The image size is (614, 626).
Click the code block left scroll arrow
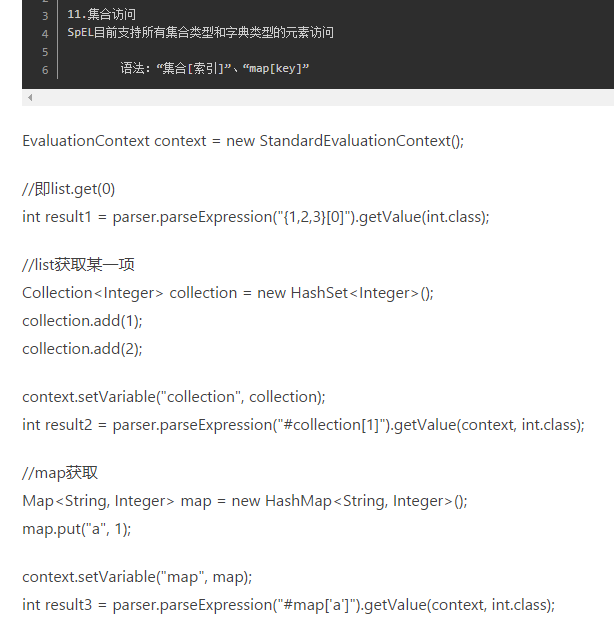click(x=30, y=97)
